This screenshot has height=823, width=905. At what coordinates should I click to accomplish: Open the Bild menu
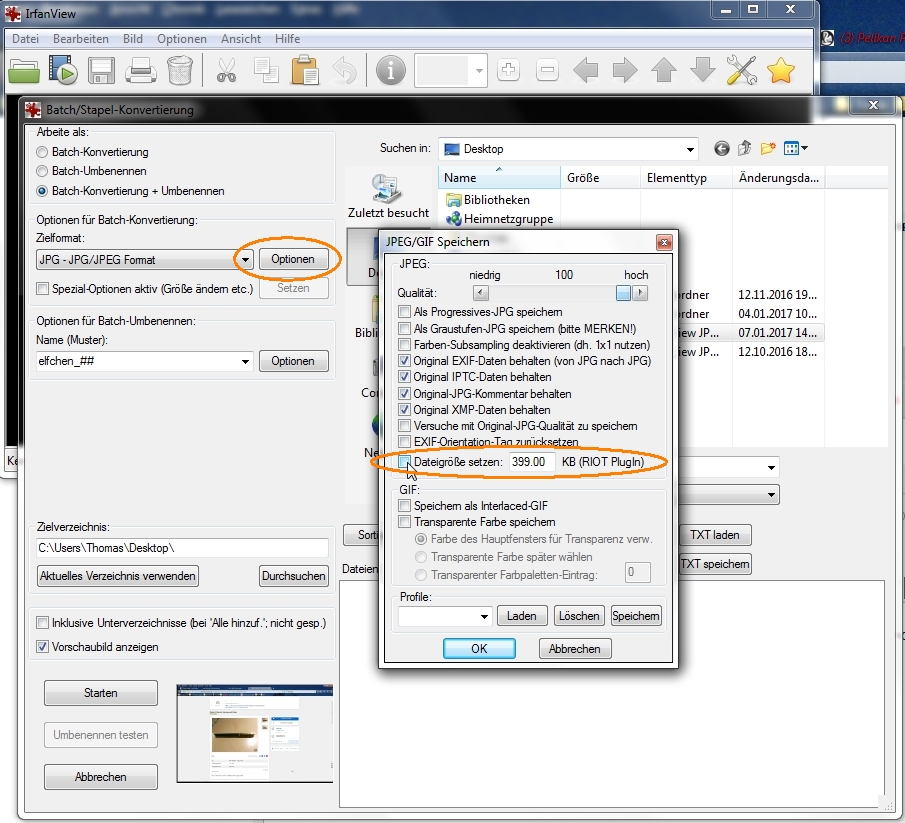133,39
